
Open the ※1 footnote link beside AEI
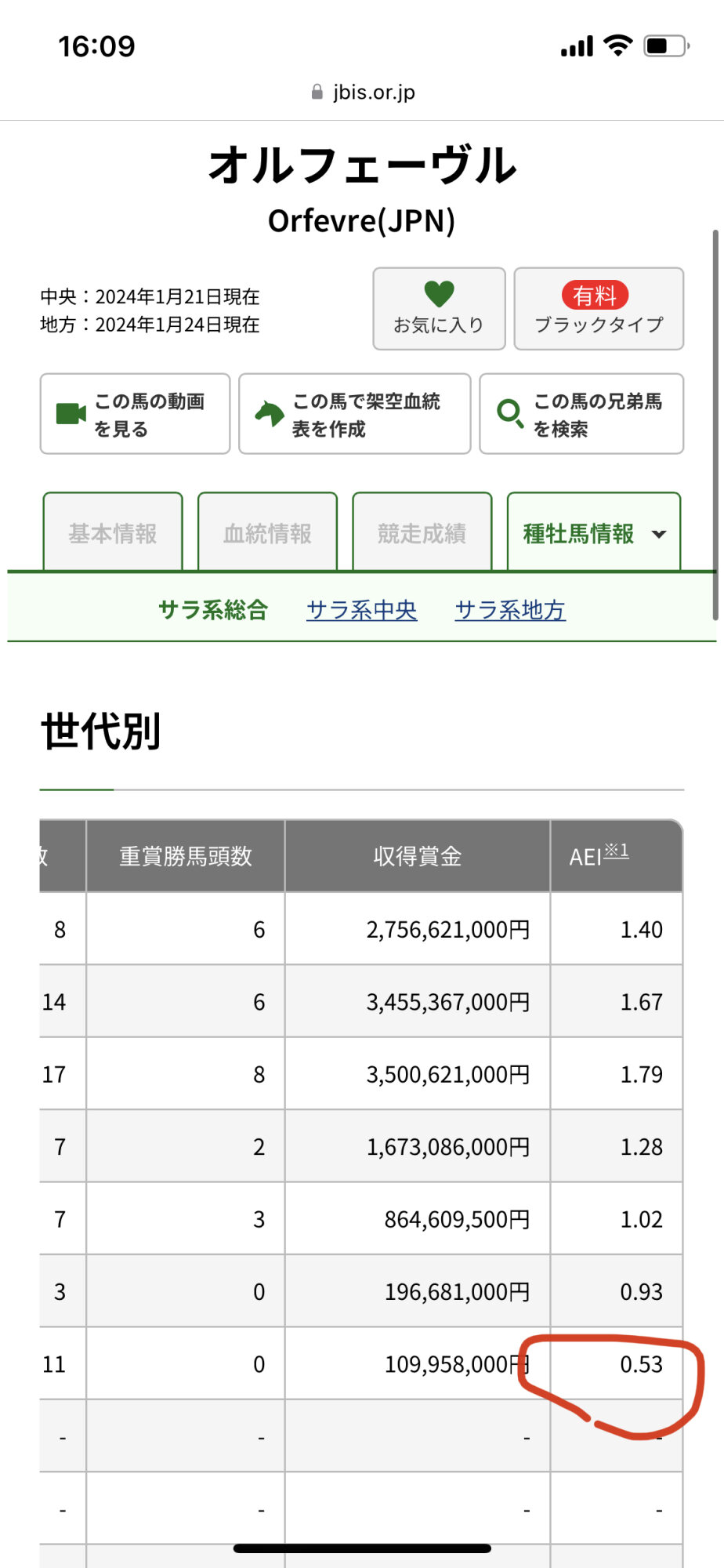tap(616, 851)
